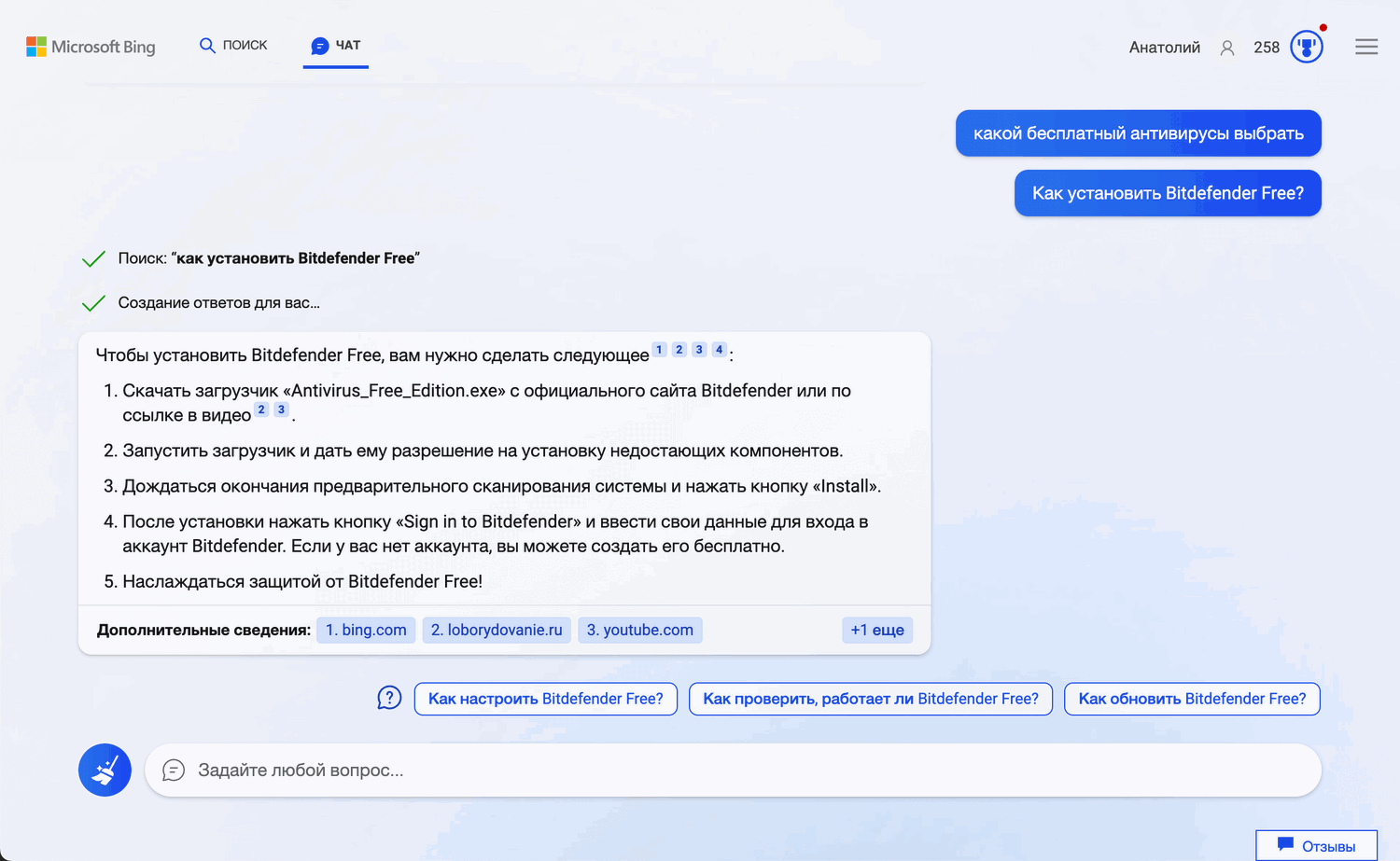Viewport: 1400px width, 861px height.
Task: Click step 3 text about 'Install' button
Action: tap(501, 486)
